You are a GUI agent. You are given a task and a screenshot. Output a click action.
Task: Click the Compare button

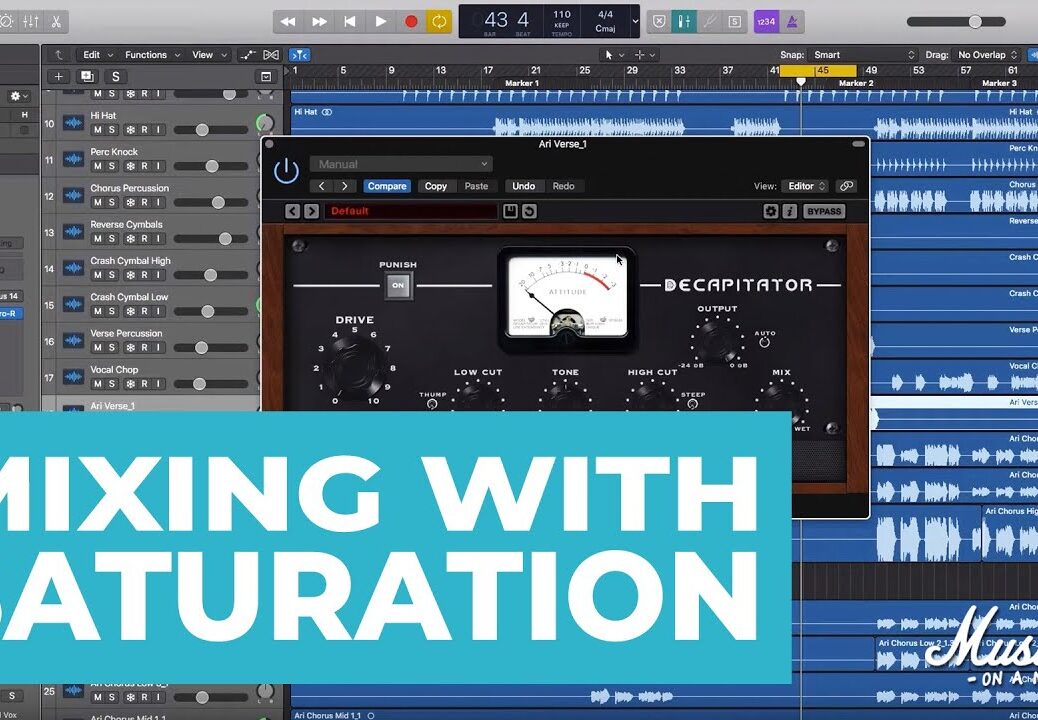[387, 187]
